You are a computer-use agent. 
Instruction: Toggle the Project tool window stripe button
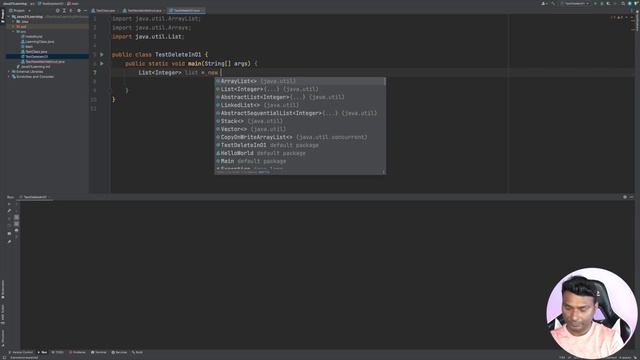click(x=2, y=16)
